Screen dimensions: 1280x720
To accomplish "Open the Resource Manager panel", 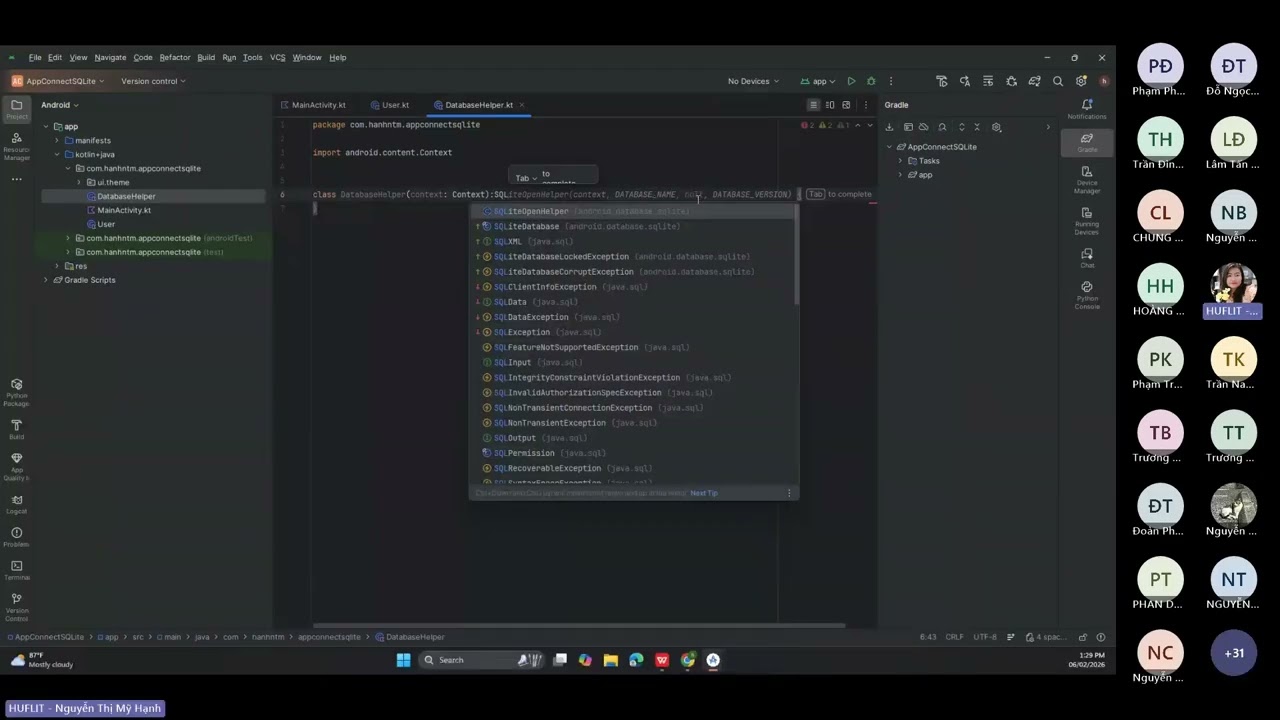I will click(x=16, y=147).
